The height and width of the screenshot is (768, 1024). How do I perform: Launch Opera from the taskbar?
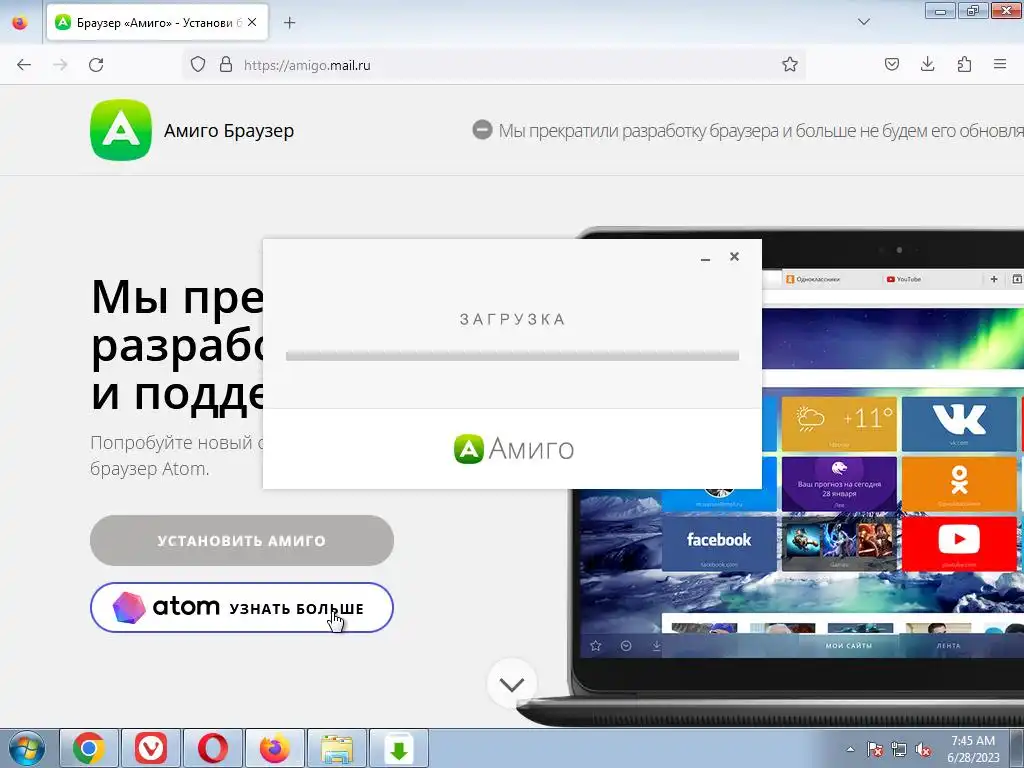pos(213,748)
